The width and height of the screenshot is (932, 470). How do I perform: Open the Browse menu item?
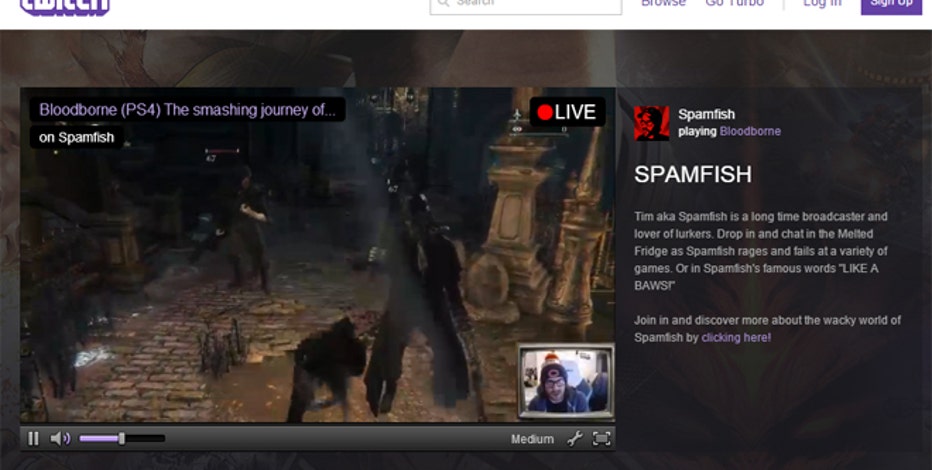663,4
